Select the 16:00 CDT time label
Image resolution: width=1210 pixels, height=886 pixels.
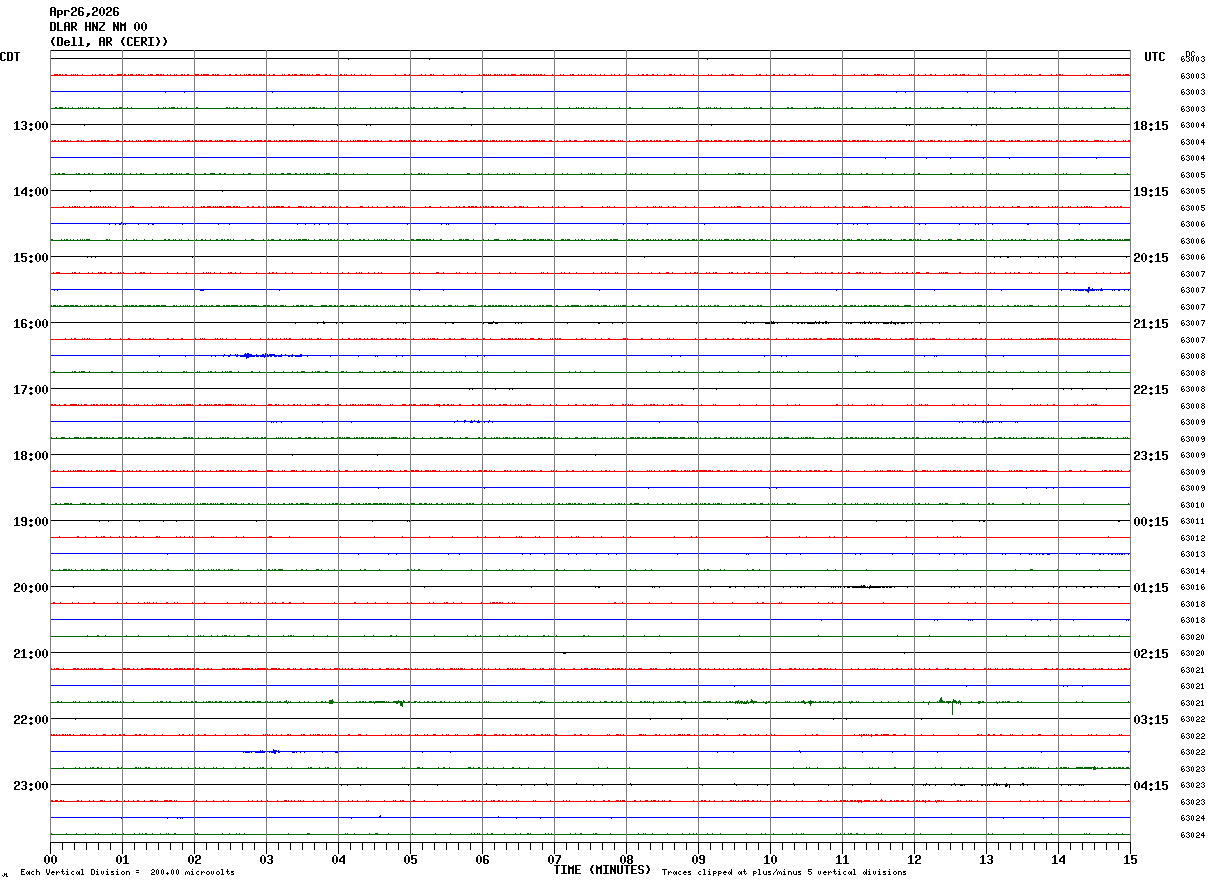click(30, 324)
